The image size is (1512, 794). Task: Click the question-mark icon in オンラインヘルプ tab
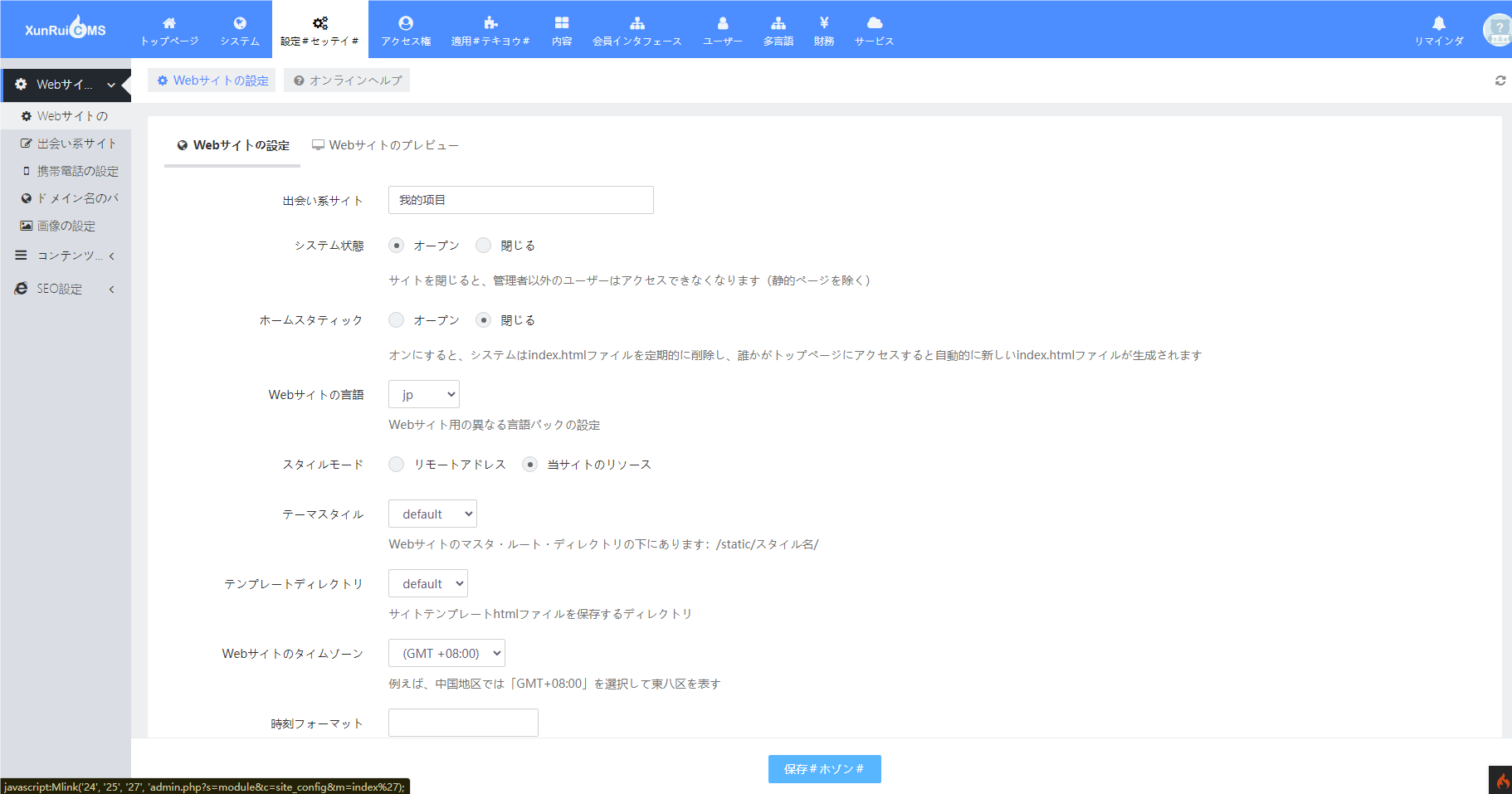pos(299,80)
